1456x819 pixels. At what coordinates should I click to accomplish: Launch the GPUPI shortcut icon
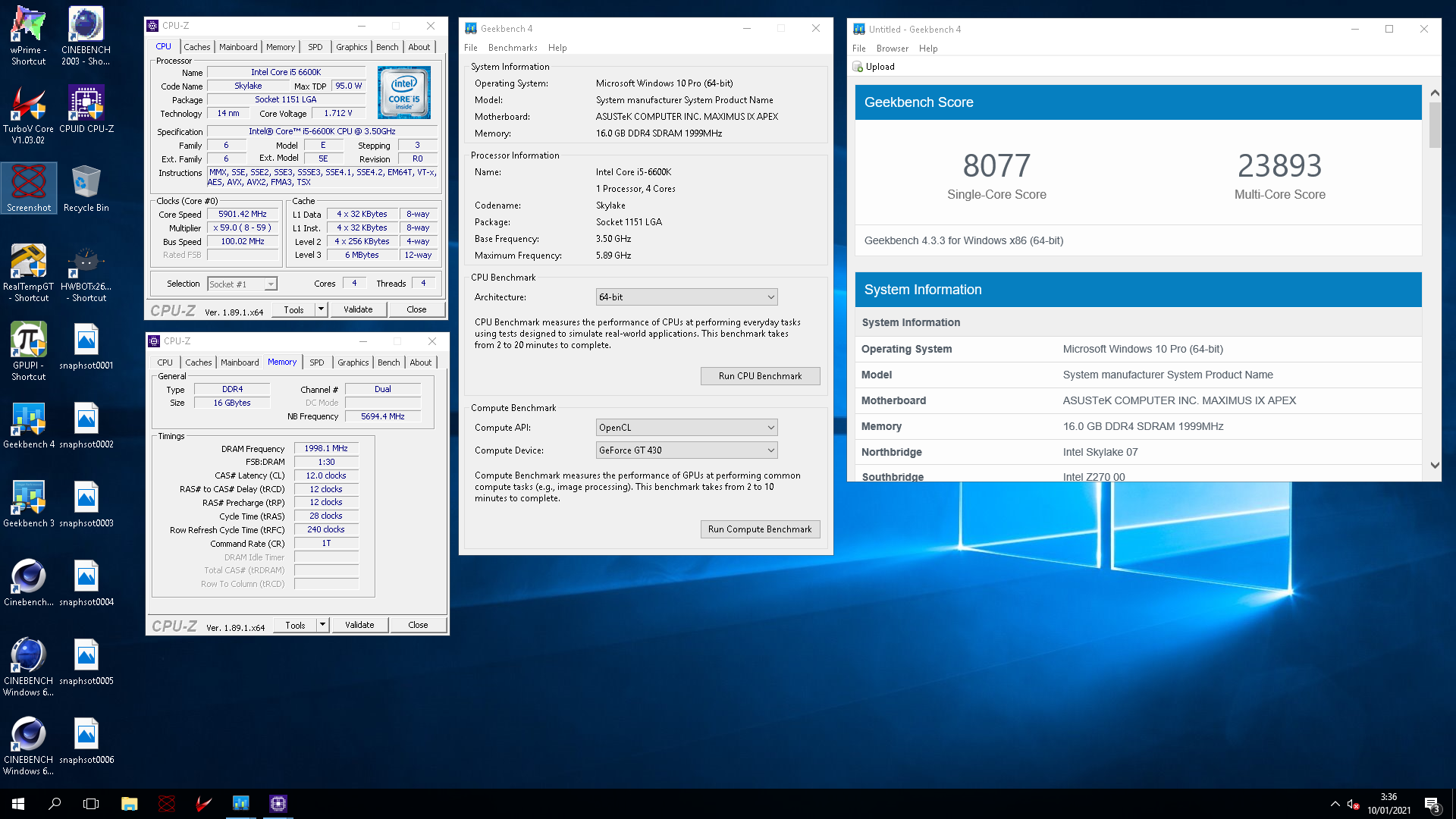29,351
